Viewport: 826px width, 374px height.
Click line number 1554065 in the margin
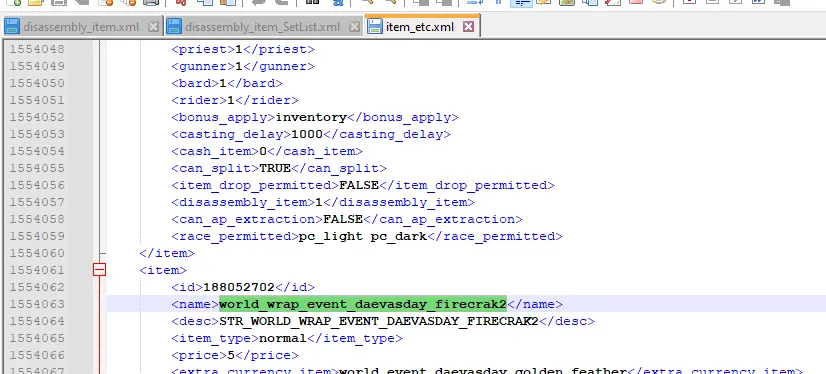tap(37, 338)
